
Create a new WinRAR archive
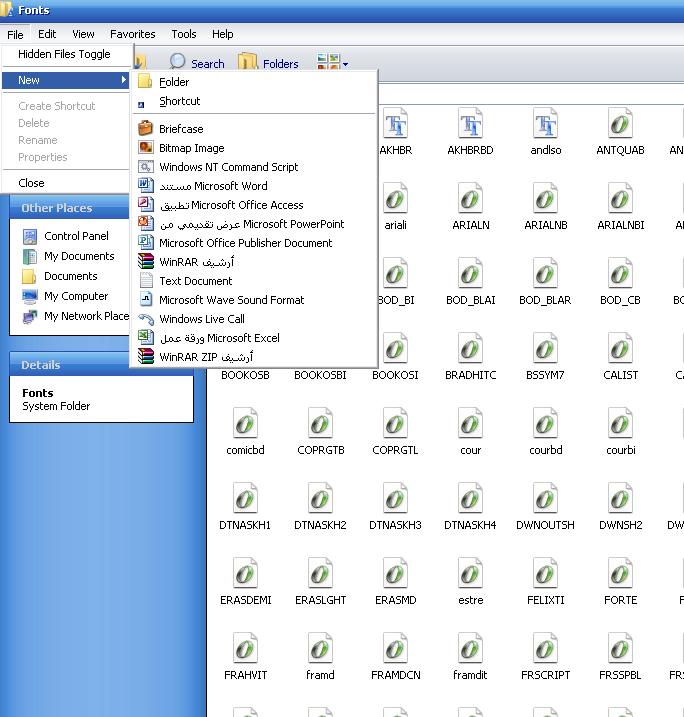(254, 262)
